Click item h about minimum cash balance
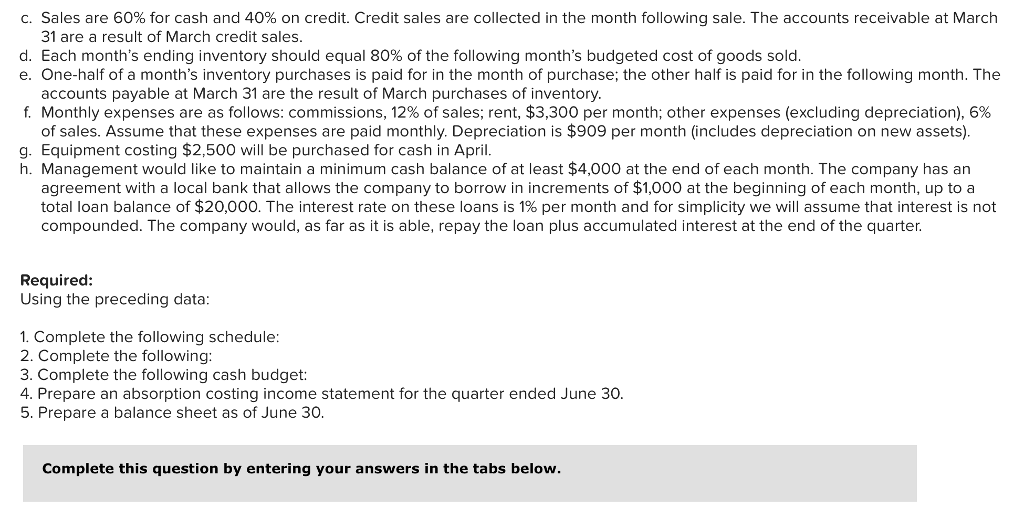1024x508 pixels. (x=508, y=198)
